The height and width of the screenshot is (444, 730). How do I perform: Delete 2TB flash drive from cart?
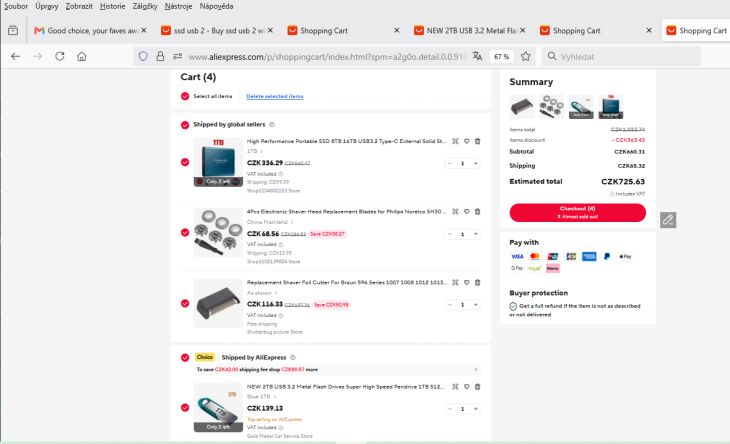(478, 387)
